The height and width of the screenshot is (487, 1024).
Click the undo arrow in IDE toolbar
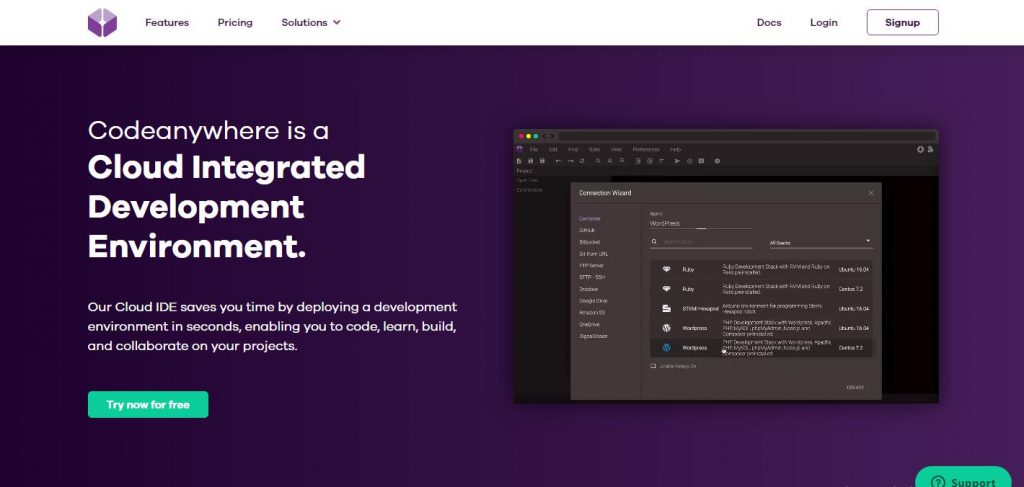[558, 161]
